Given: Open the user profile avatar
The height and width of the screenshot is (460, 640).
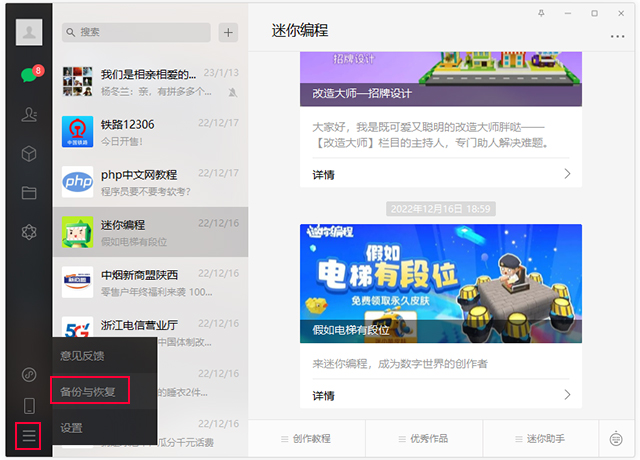Looking at the screenshot, I should [29, 32].
